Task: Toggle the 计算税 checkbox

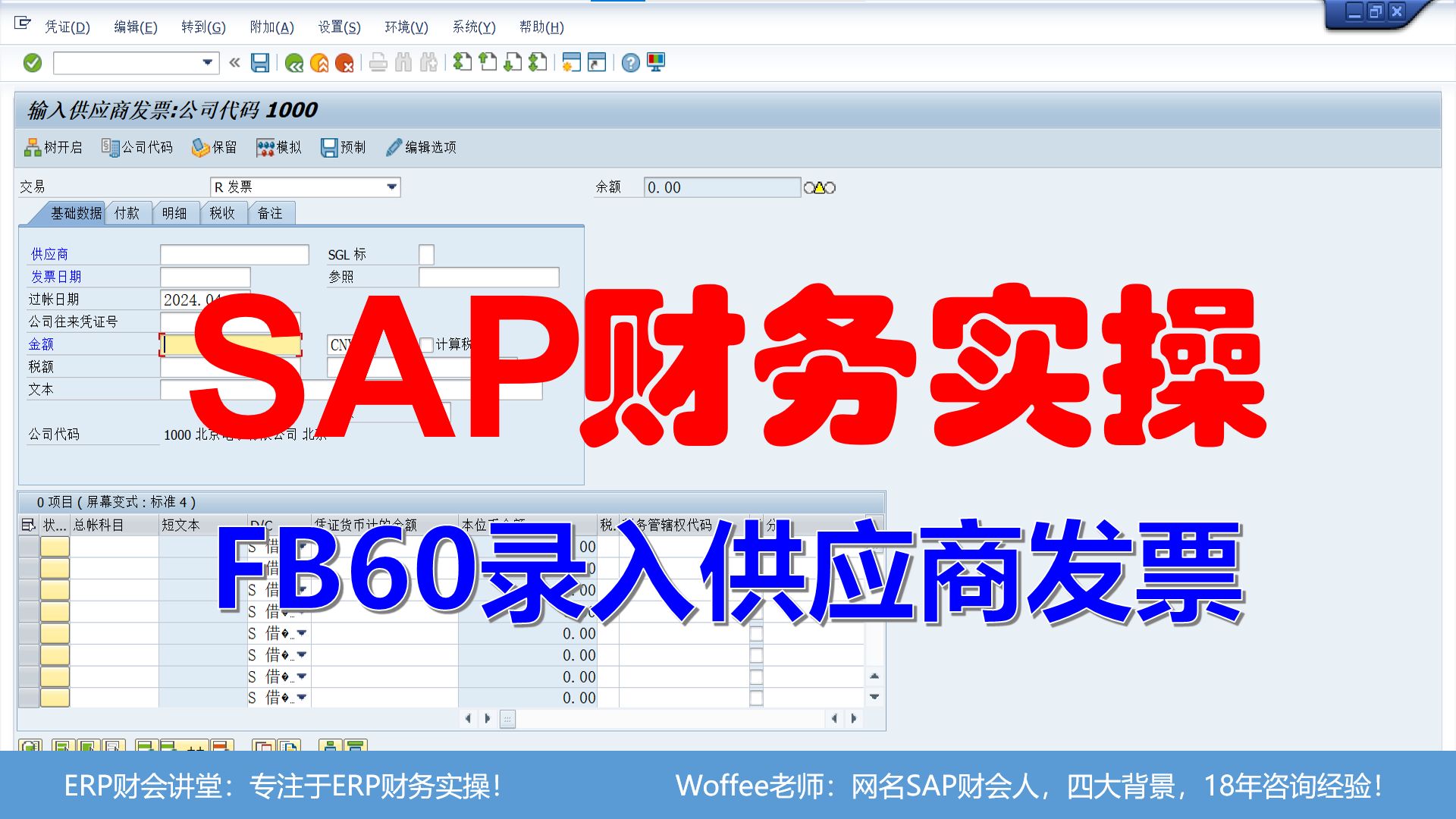Action: coord(426,344)
